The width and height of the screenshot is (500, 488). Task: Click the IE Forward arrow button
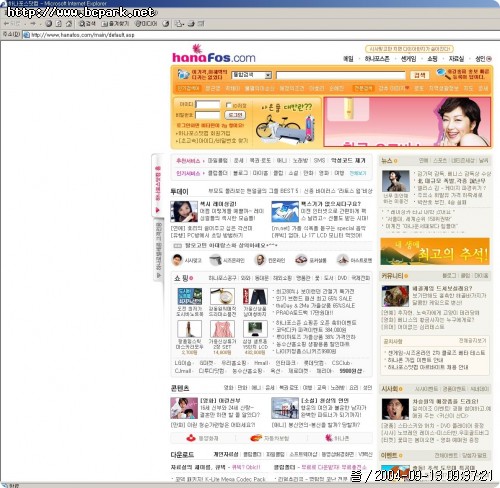click(x=33, y=24)
